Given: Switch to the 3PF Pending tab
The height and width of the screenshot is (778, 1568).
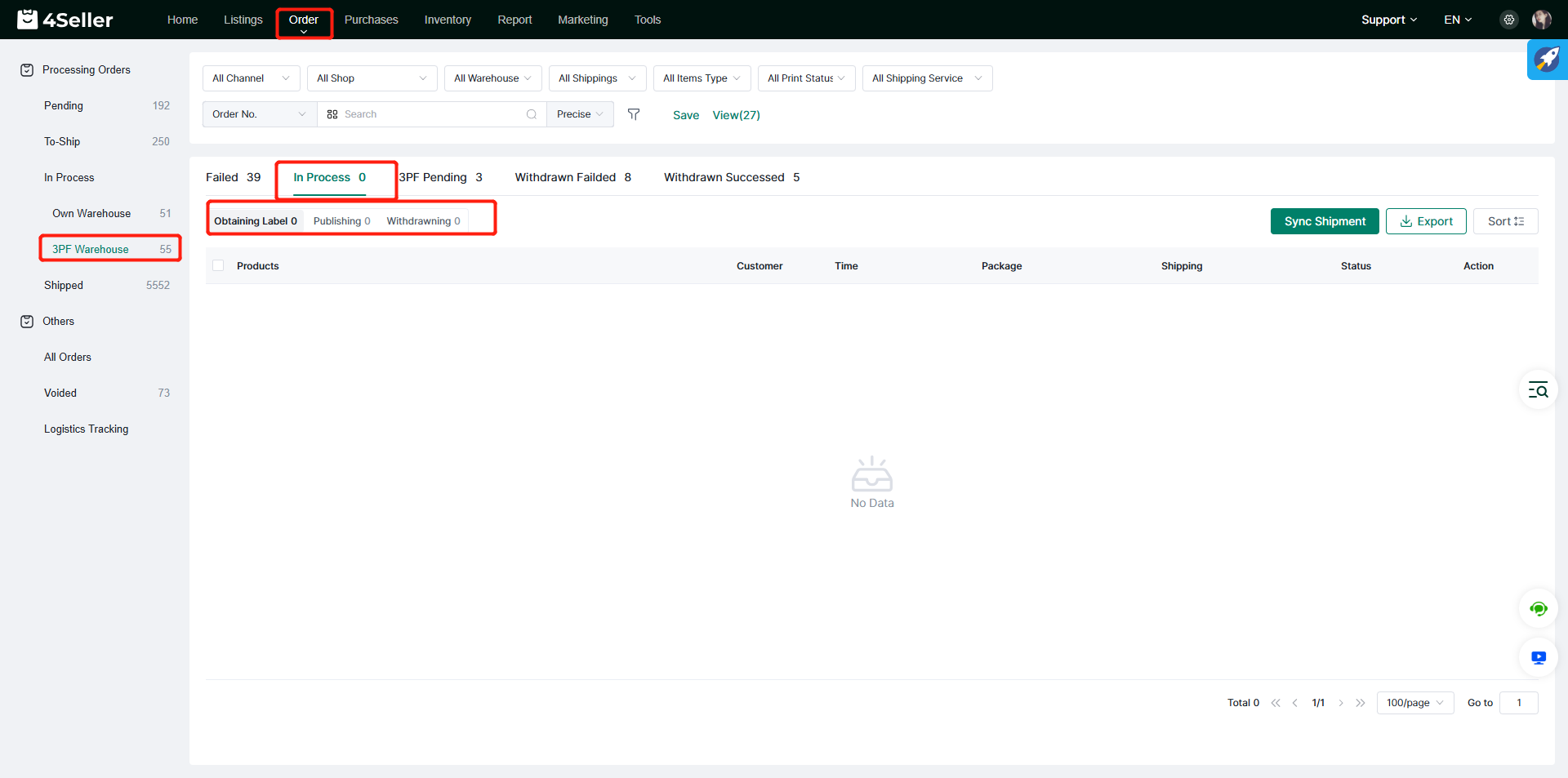Looking at the screenshot, I should [440, 177].
